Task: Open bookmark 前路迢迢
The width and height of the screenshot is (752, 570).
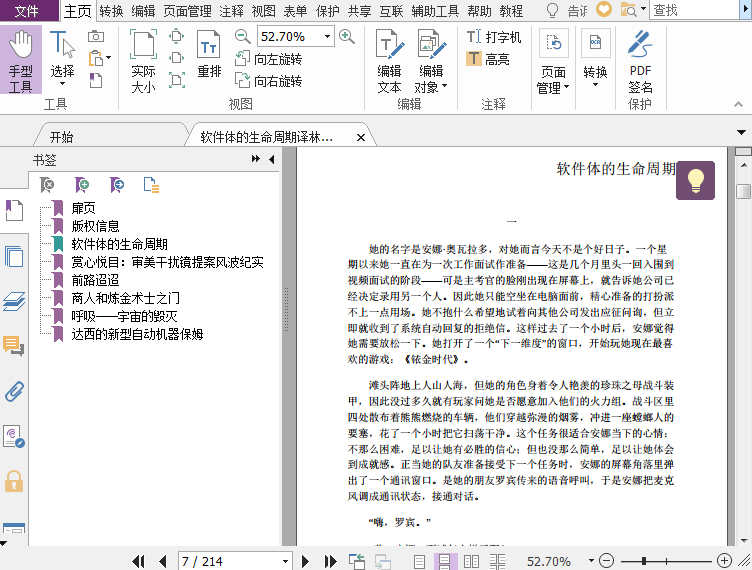Action: pos(95,280)
